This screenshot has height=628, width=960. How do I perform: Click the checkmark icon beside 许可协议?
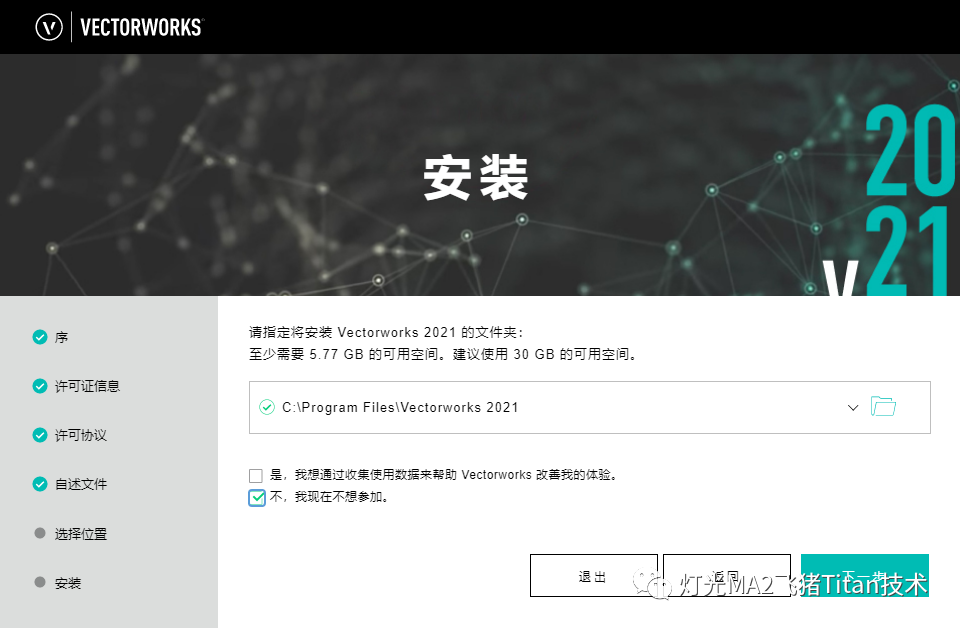(x=40, y=435)
